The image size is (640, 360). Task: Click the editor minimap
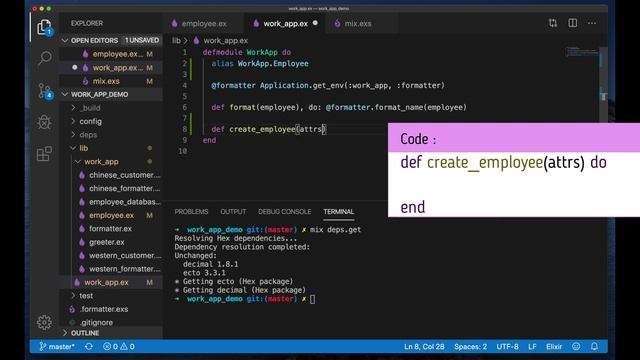(582, 52)
